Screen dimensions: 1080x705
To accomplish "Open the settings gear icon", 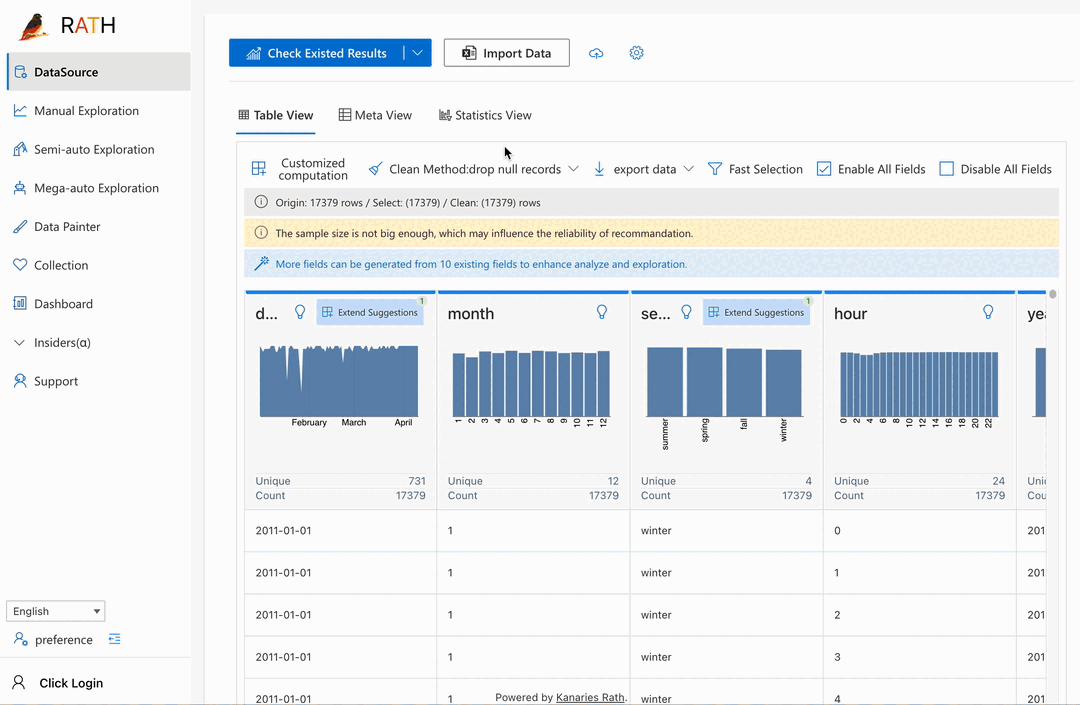I will pos(636,52).
